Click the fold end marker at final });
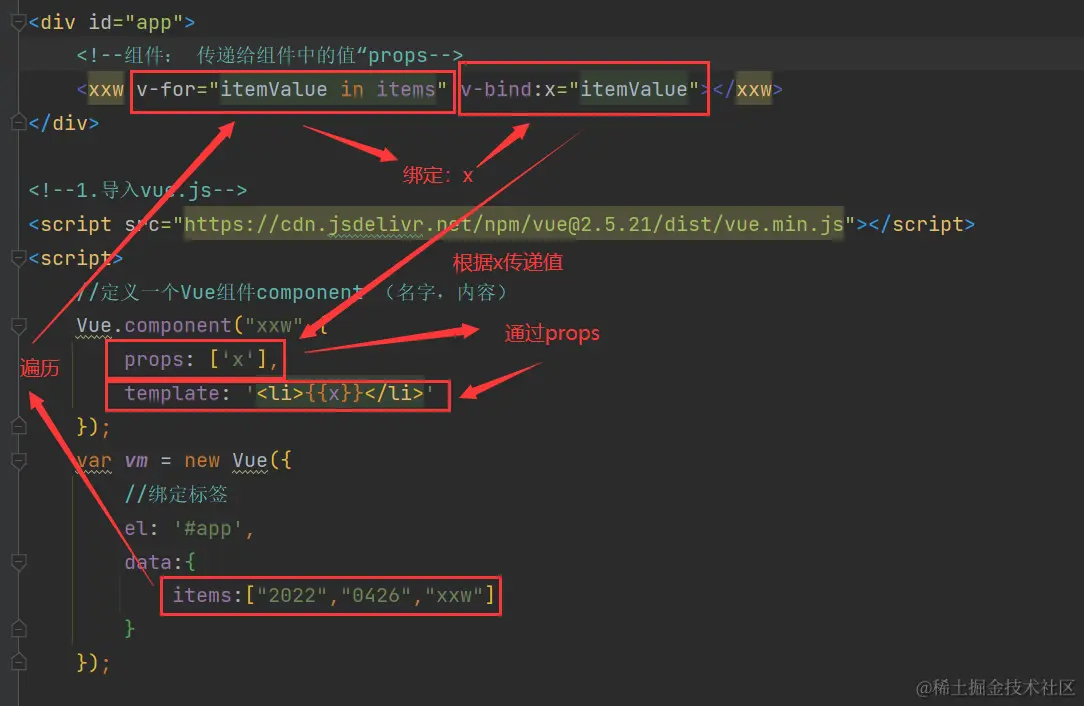Image resolution: width=1084 pixels, height=706 pixels. (x=19, y=662)
